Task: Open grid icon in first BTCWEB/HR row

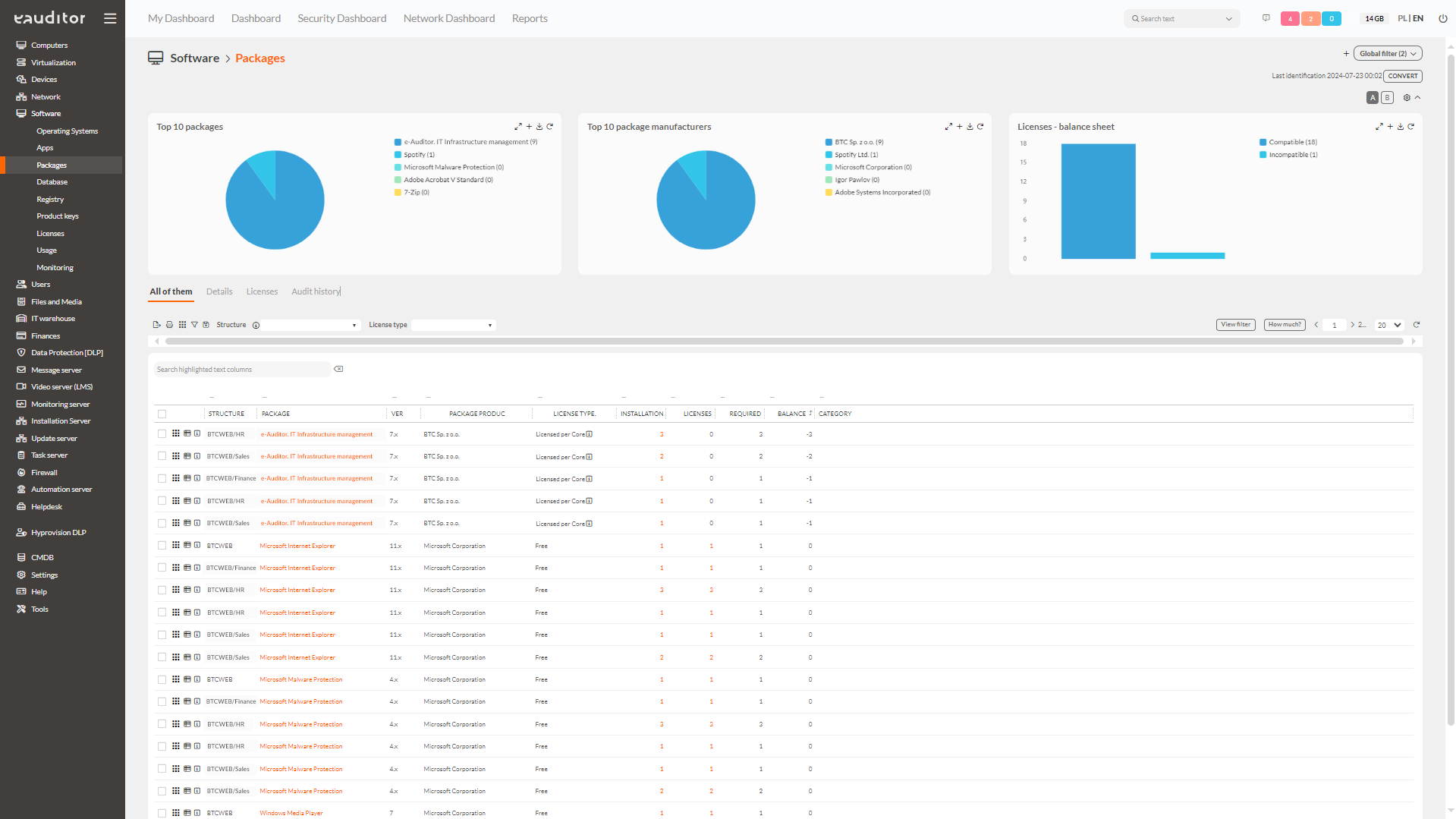Action: point(175,434)
